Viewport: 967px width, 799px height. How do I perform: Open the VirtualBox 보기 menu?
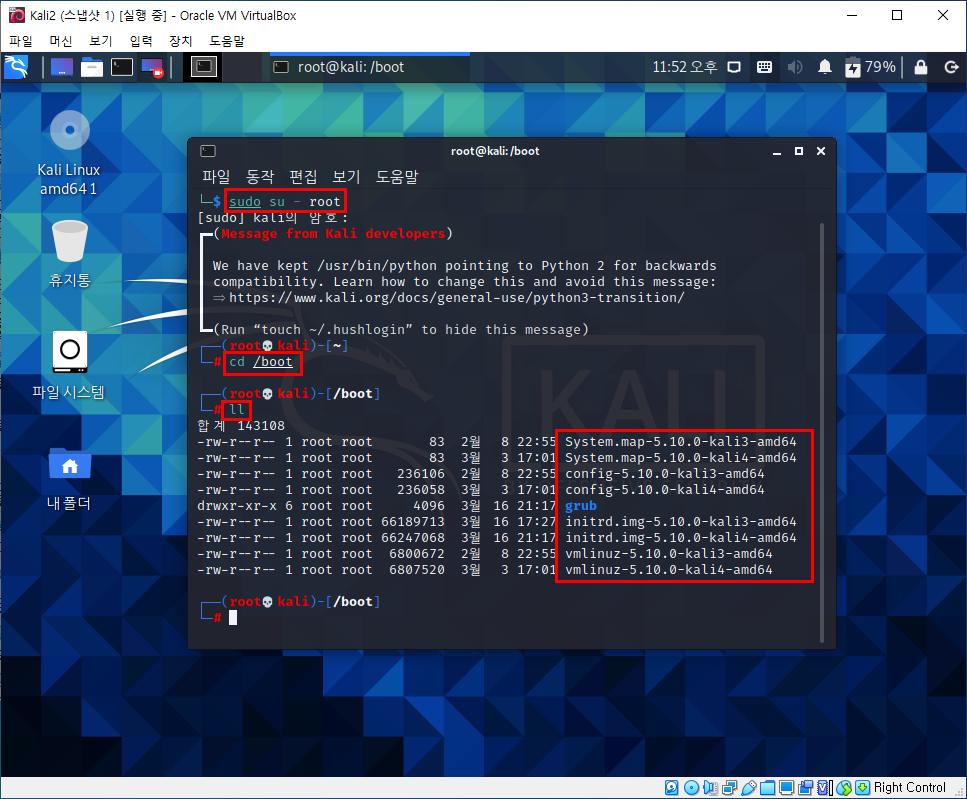click(101, 41)
